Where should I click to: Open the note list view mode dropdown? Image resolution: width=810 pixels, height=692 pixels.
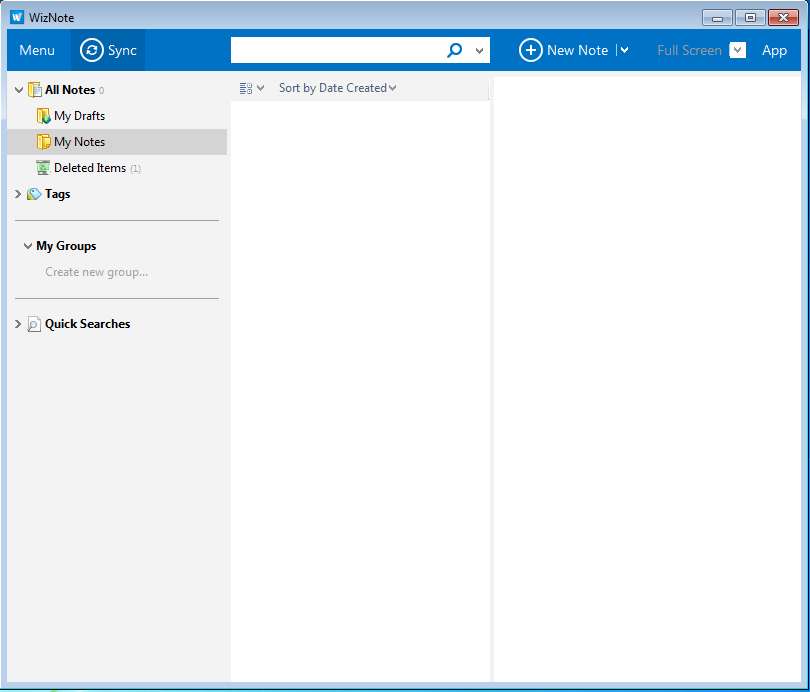[x=251, y=88]
